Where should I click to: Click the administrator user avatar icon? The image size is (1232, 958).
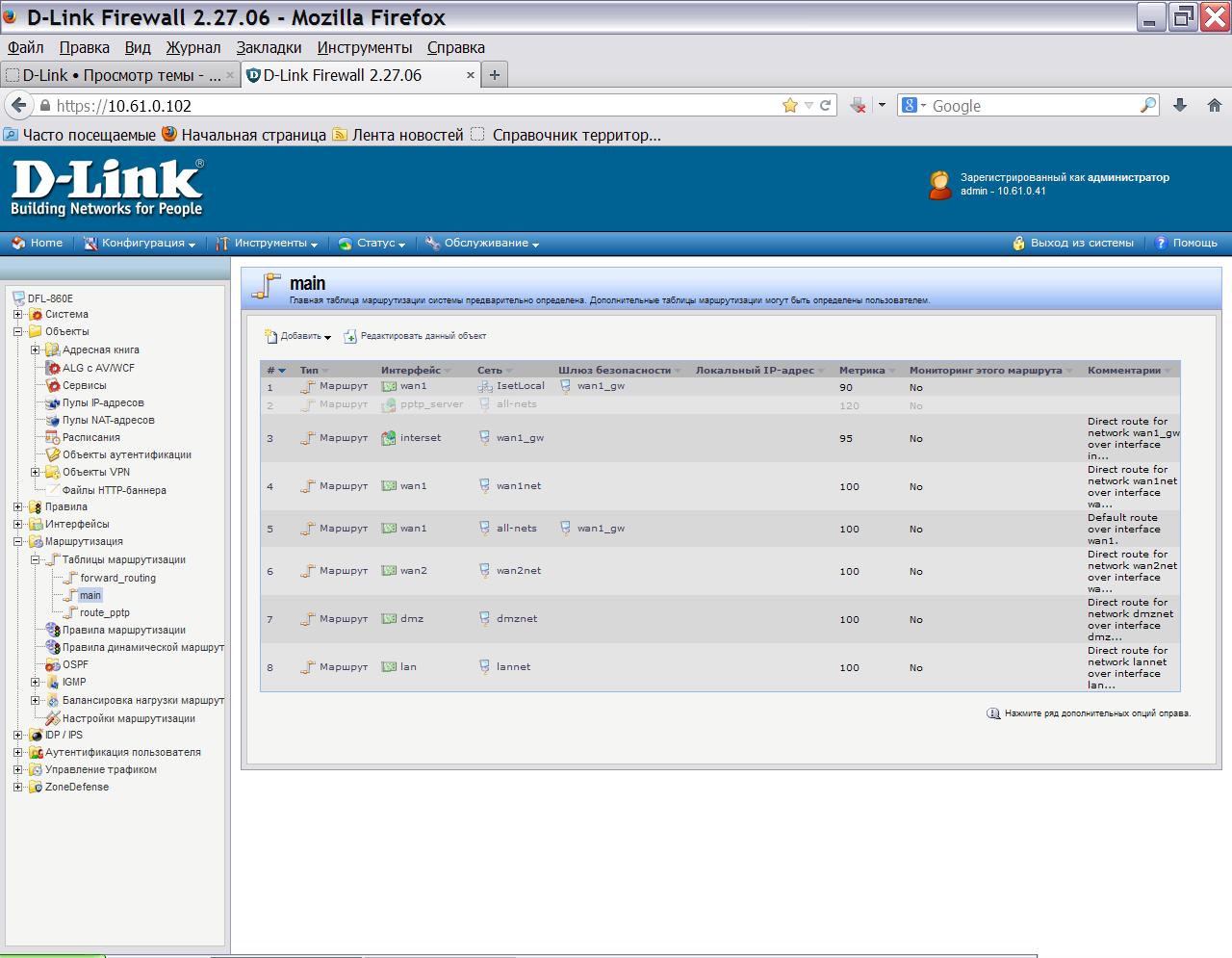tap(939, 185)
